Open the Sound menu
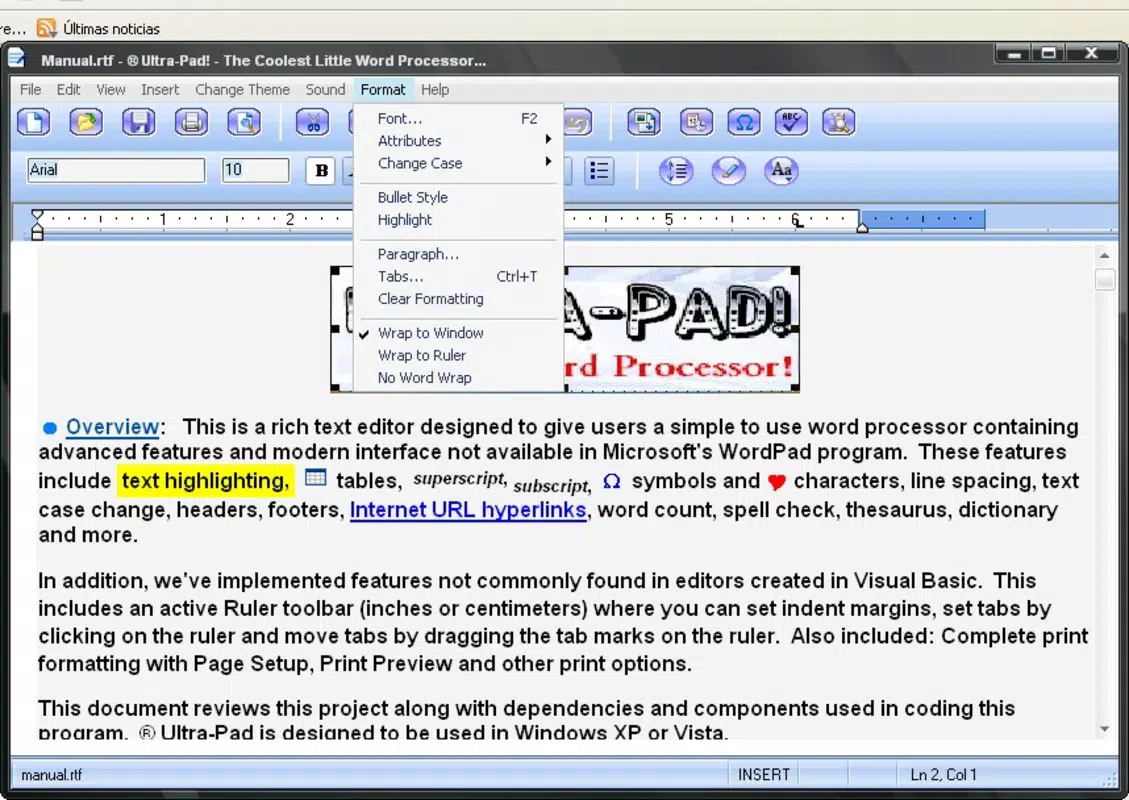This screenshot has width=1129, height=800. click(325, 89)
